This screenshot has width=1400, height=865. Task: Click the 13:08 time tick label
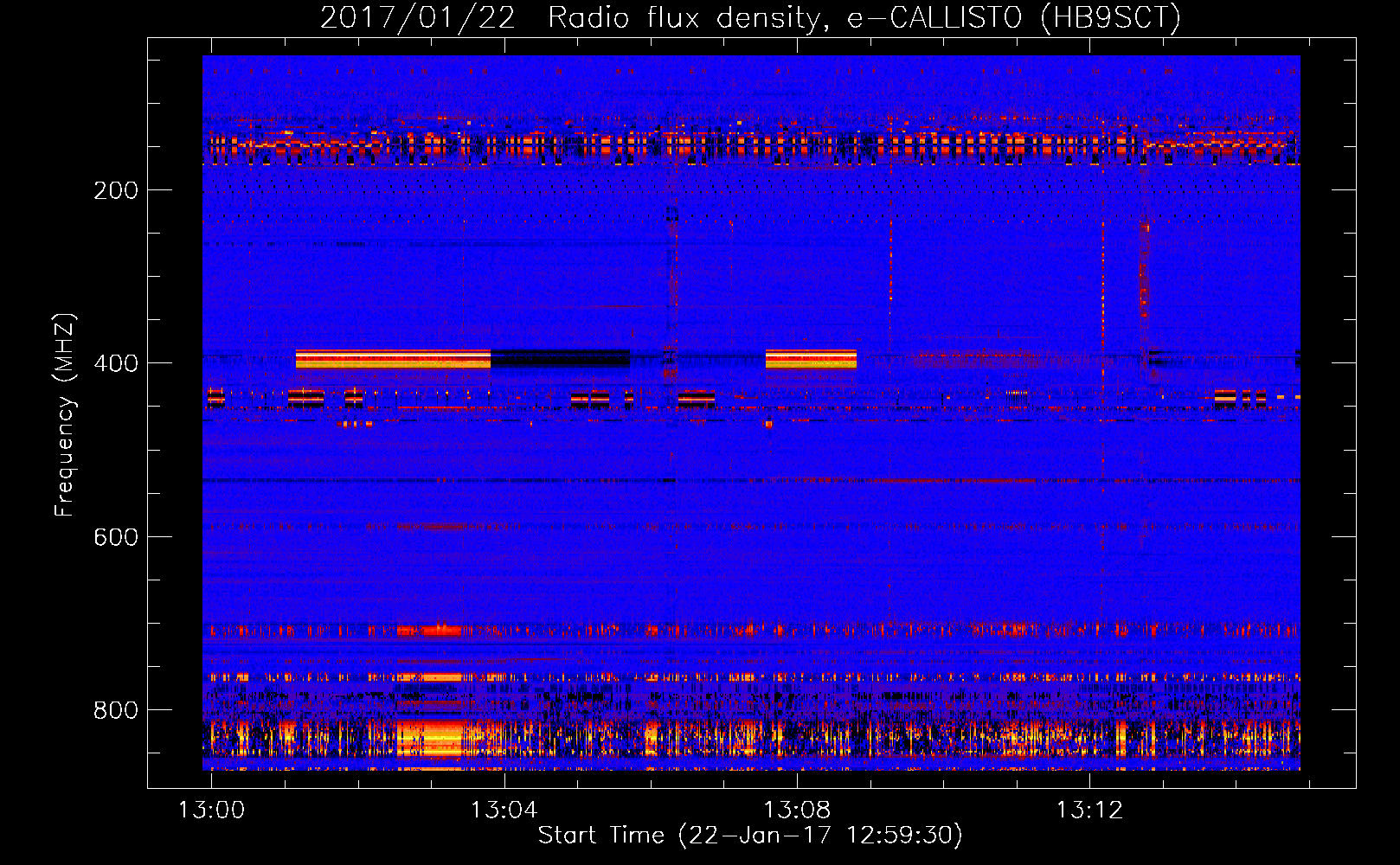pos(796,810)
